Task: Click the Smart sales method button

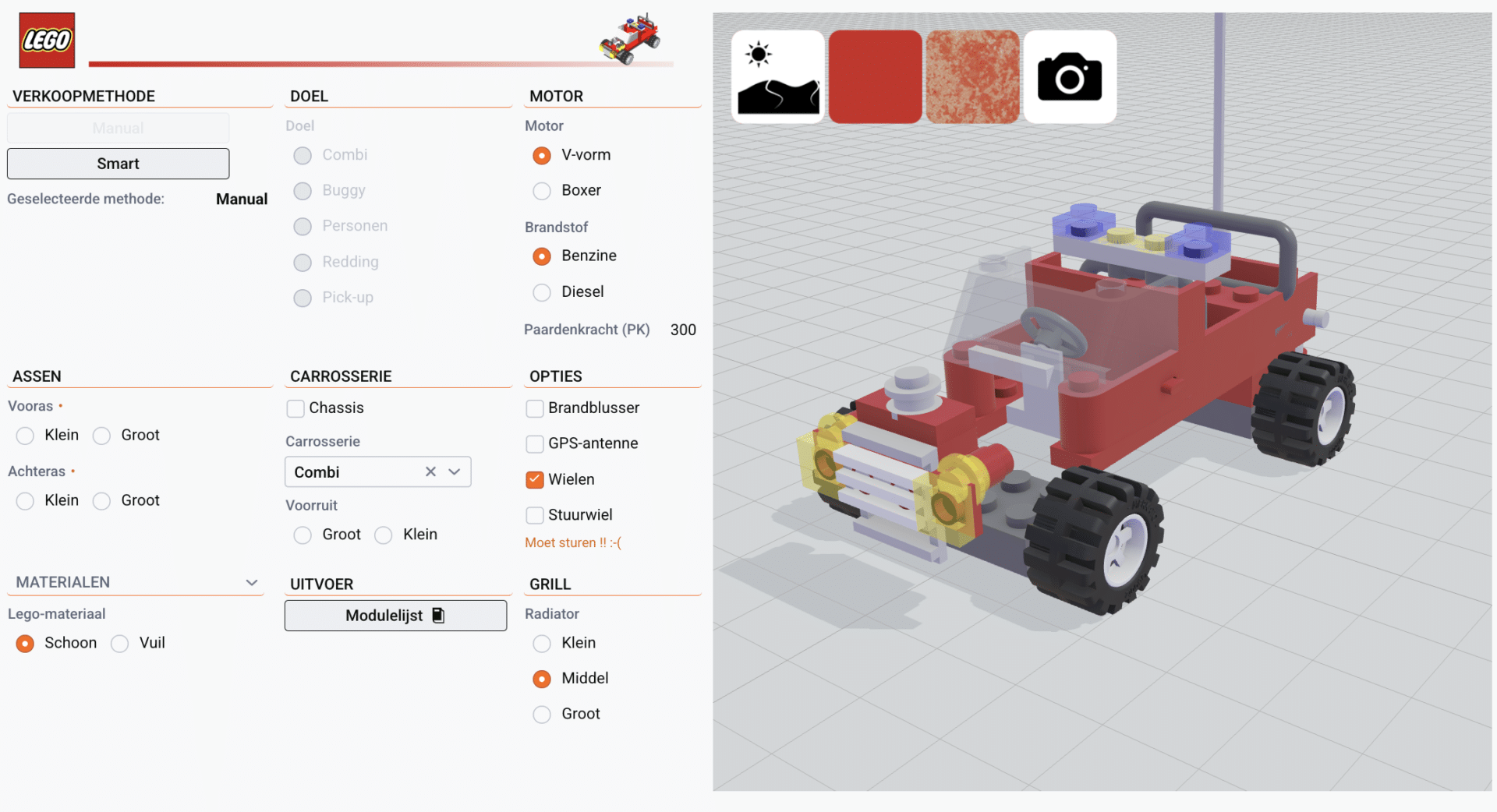Action: (118, 164)
